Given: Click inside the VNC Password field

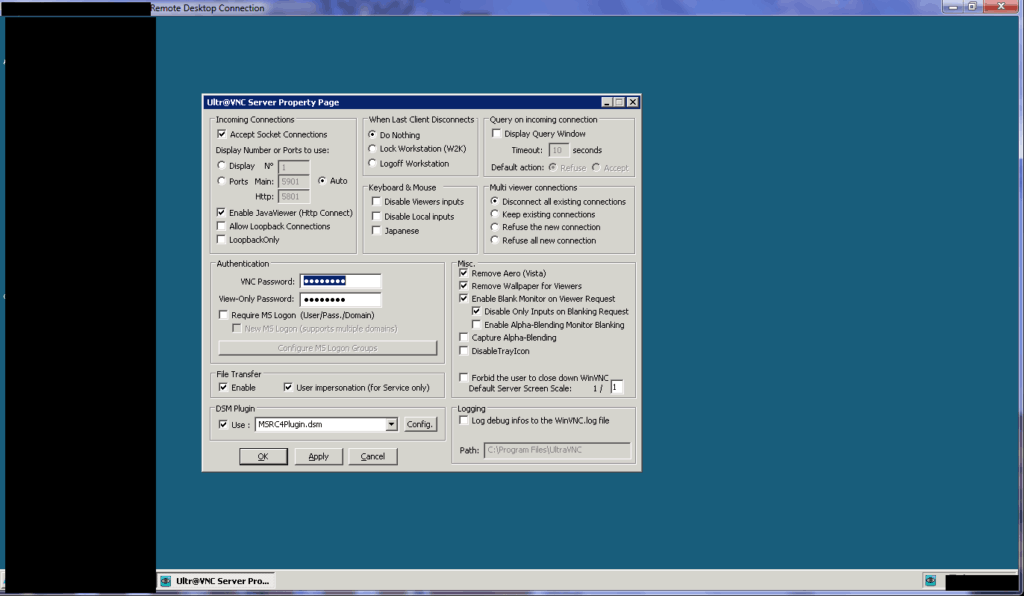Looking at the screenshot, I should pyautogui.click(x=339, y=282).
